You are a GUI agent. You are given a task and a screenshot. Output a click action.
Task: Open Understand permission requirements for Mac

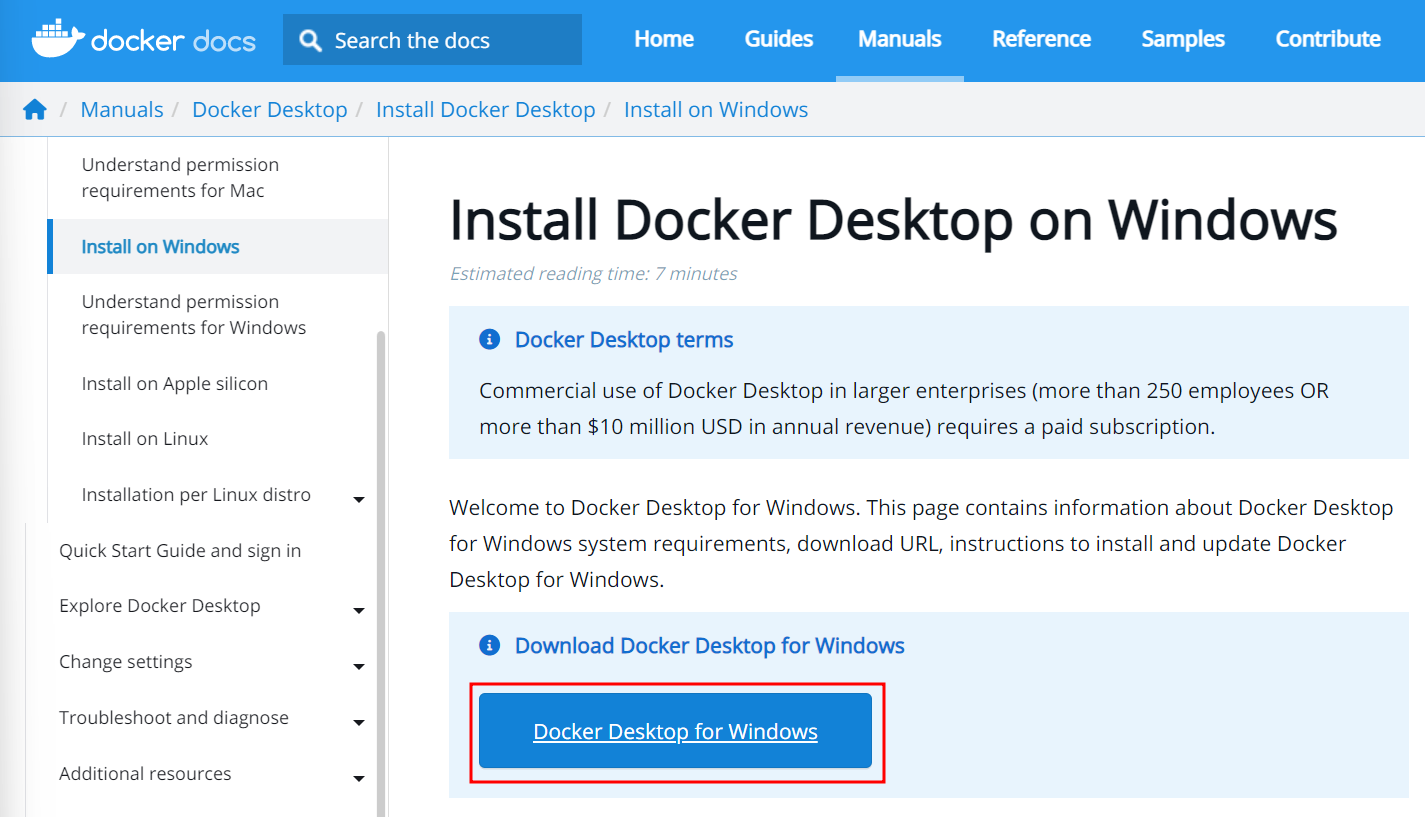click(180, 178)
